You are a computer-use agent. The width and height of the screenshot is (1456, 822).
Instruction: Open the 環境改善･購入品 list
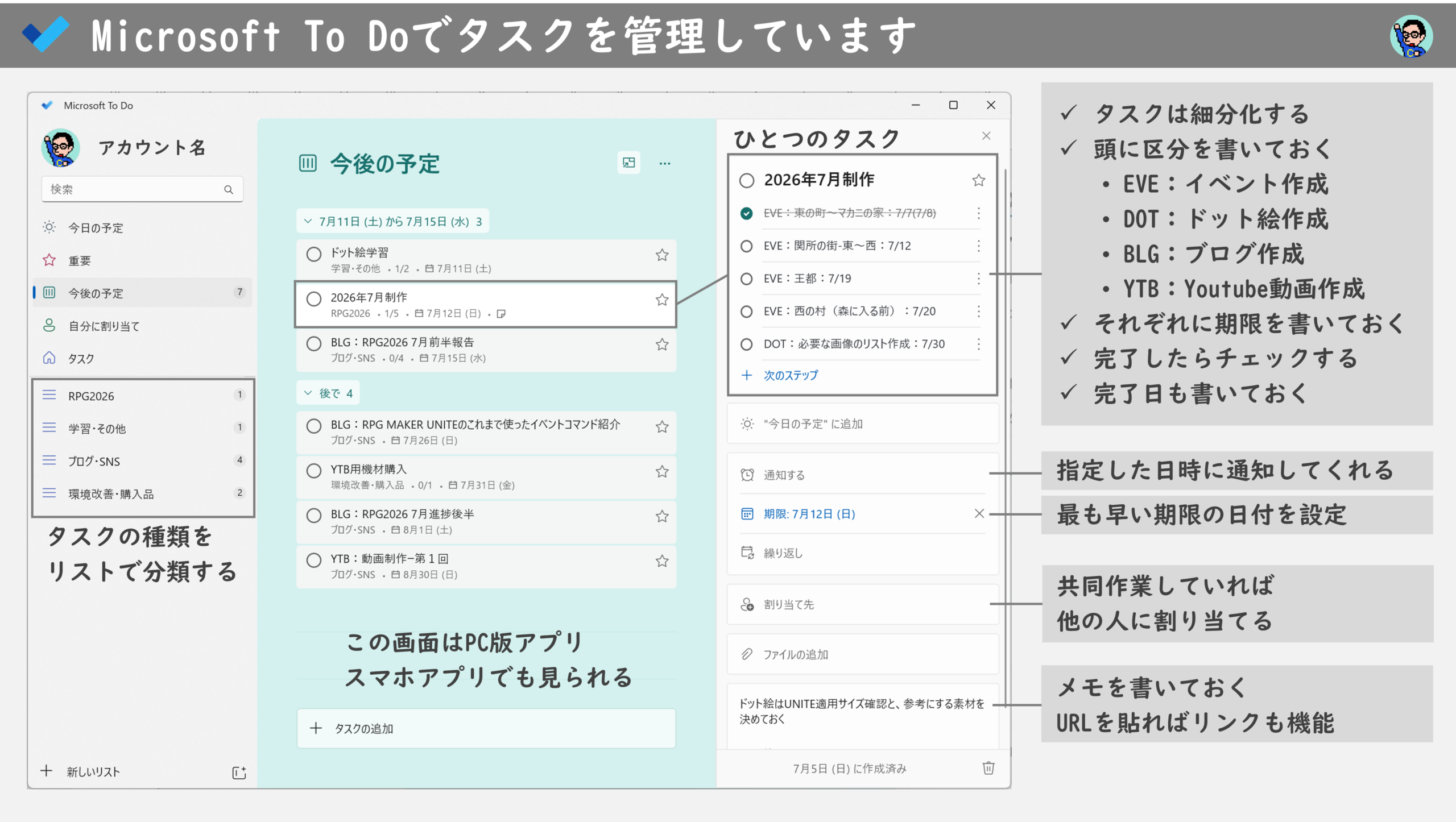(142, 494)
